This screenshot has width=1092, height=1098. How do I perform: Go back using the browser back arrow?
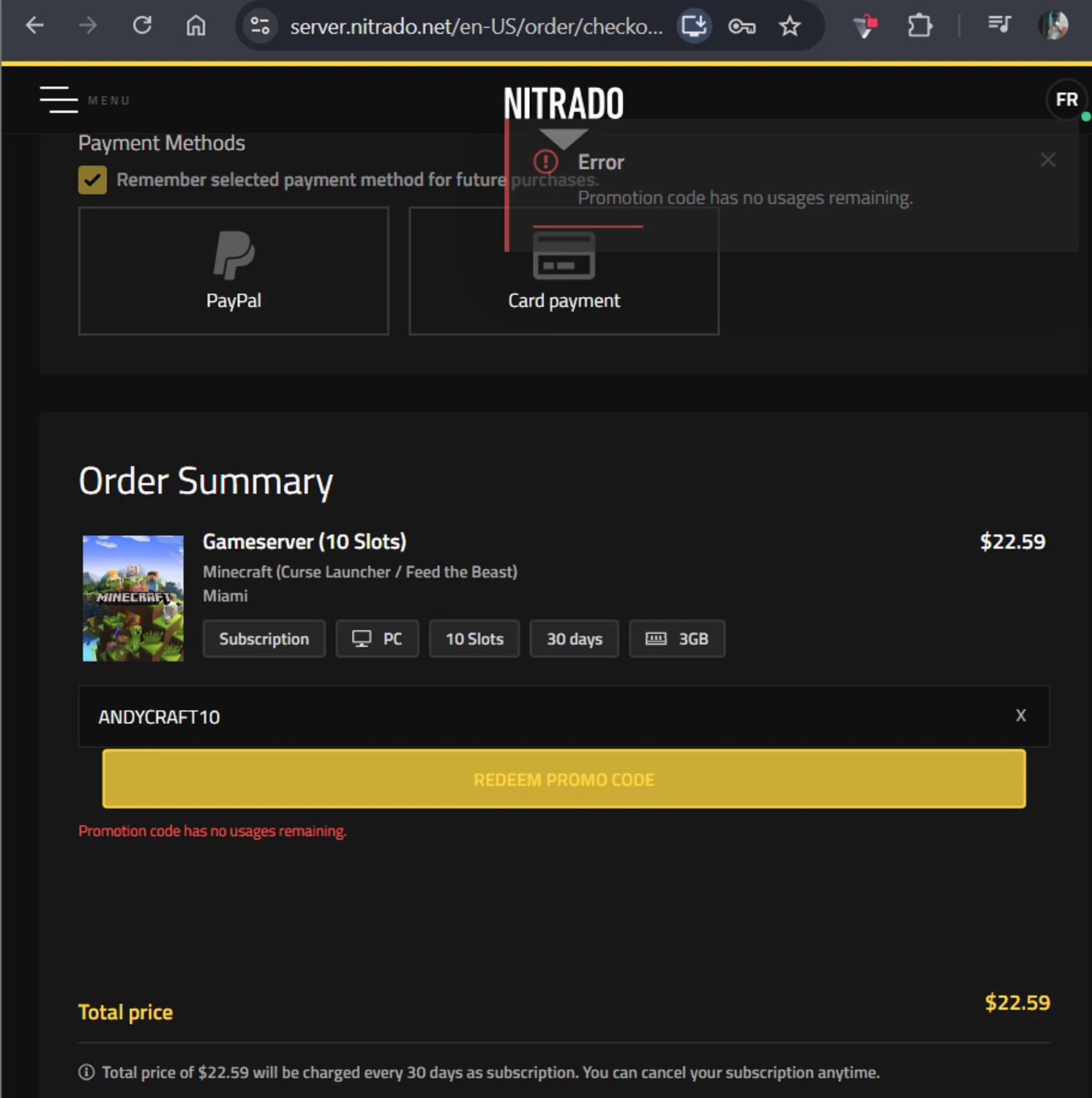tap(34, 26)
